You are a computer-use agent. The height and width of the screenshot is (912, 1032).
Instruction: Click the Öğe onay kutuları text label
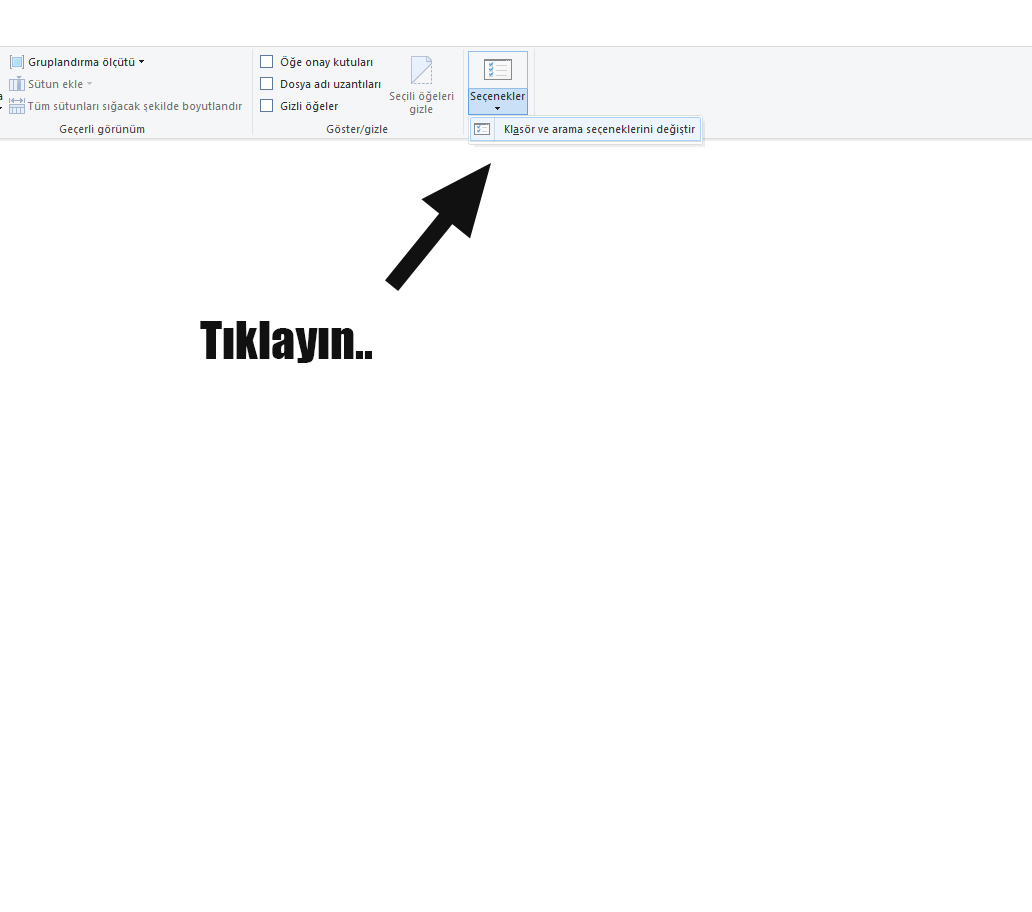[326, 62]
